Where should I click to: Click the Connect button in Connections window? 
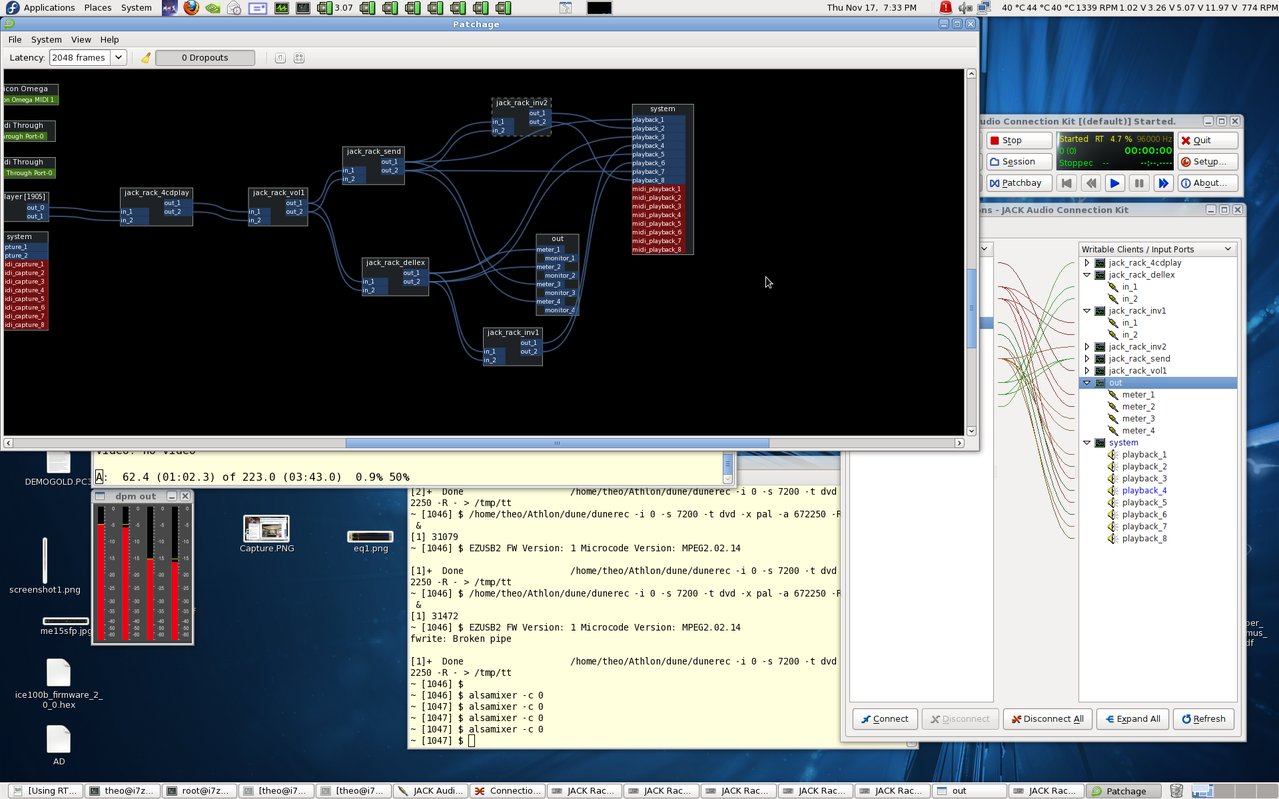pyautogui.click(x=885, y=719)
